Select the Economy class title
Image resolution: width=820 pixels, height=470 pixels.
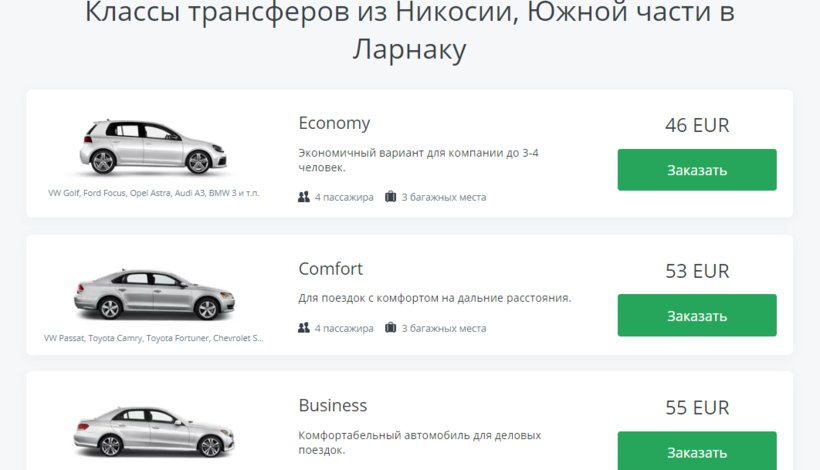(x=334, y=123)
